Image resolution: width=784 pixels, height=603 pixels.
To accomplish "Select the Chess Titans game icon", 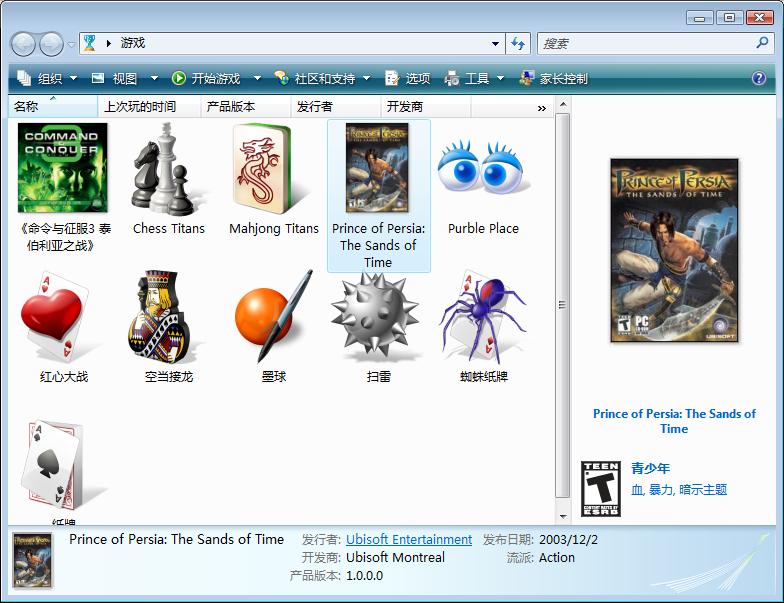I will tap(168, 169).
